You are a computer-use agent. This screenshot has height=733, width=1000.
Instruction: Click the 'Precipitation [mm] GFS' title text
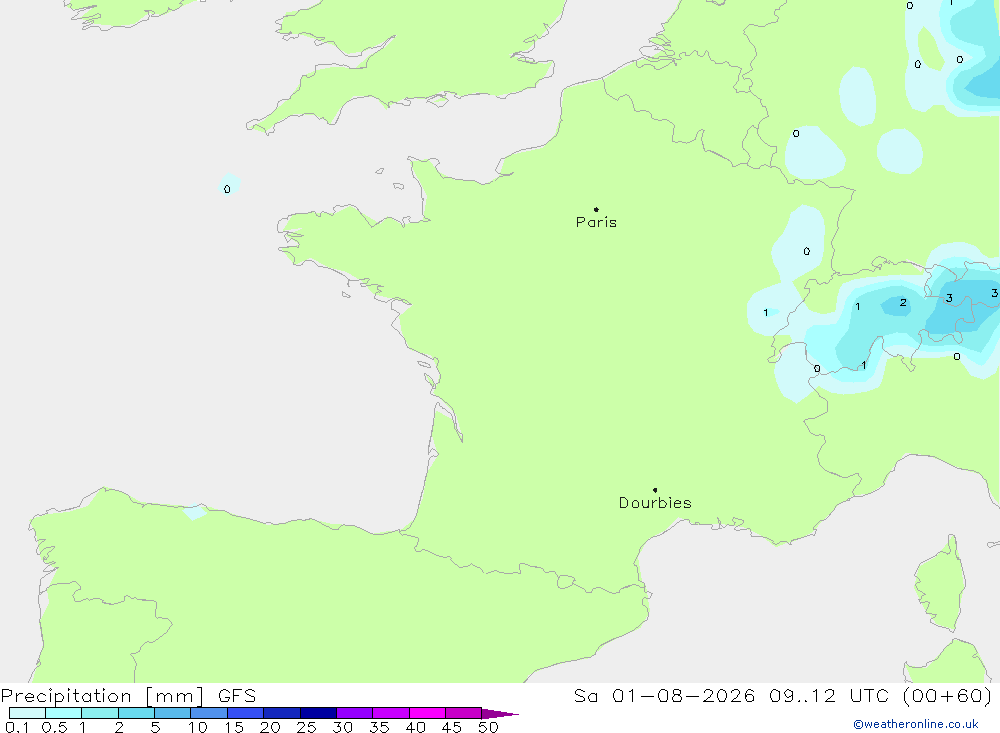coord(128,696)
